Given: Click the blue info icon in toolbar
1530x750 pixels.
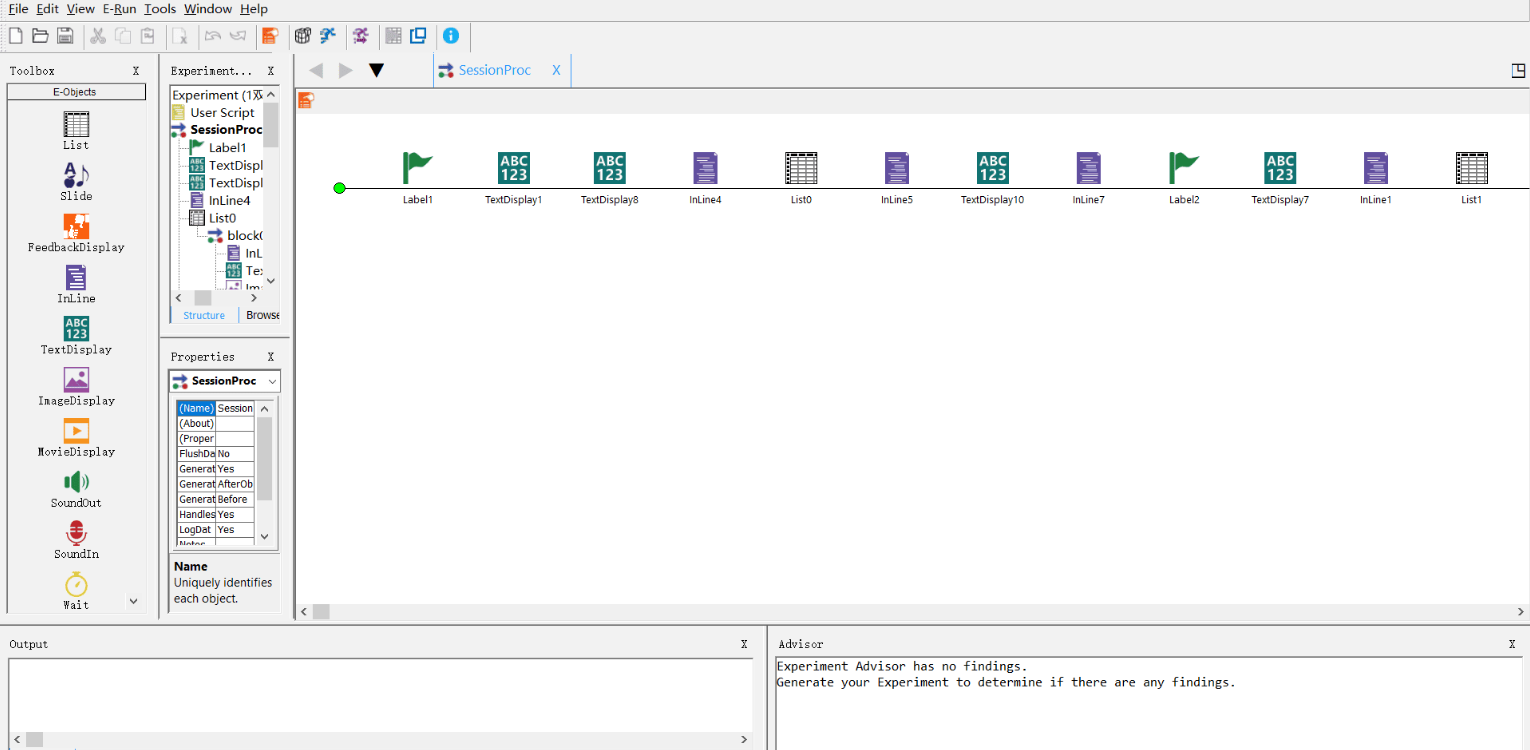Looking at the screenshot, I should pos(451,36).
